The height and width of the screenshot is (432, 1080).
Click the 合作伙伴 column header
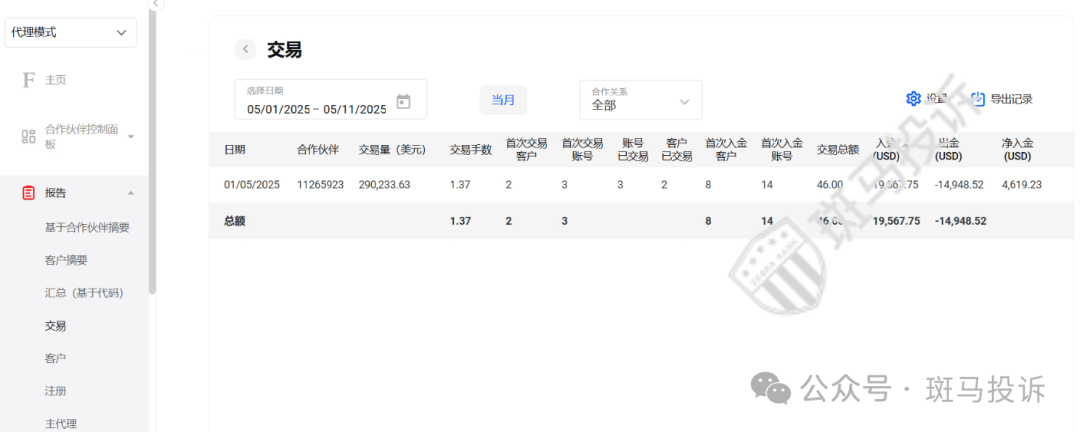point(318,150)
